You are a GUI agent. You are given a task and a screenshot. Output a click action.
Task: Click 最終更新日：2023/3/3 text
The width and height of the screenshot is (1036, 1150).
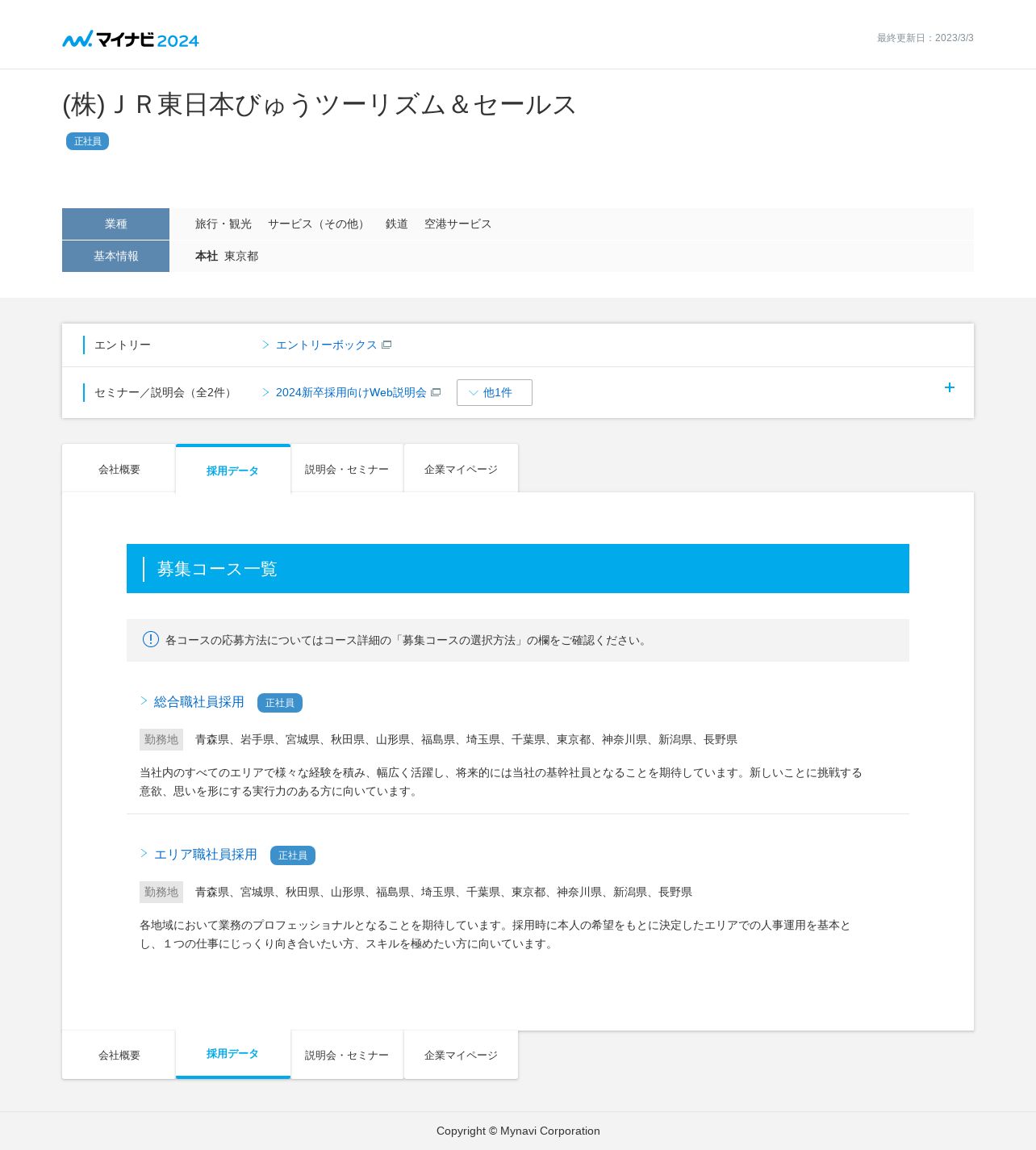925,38
